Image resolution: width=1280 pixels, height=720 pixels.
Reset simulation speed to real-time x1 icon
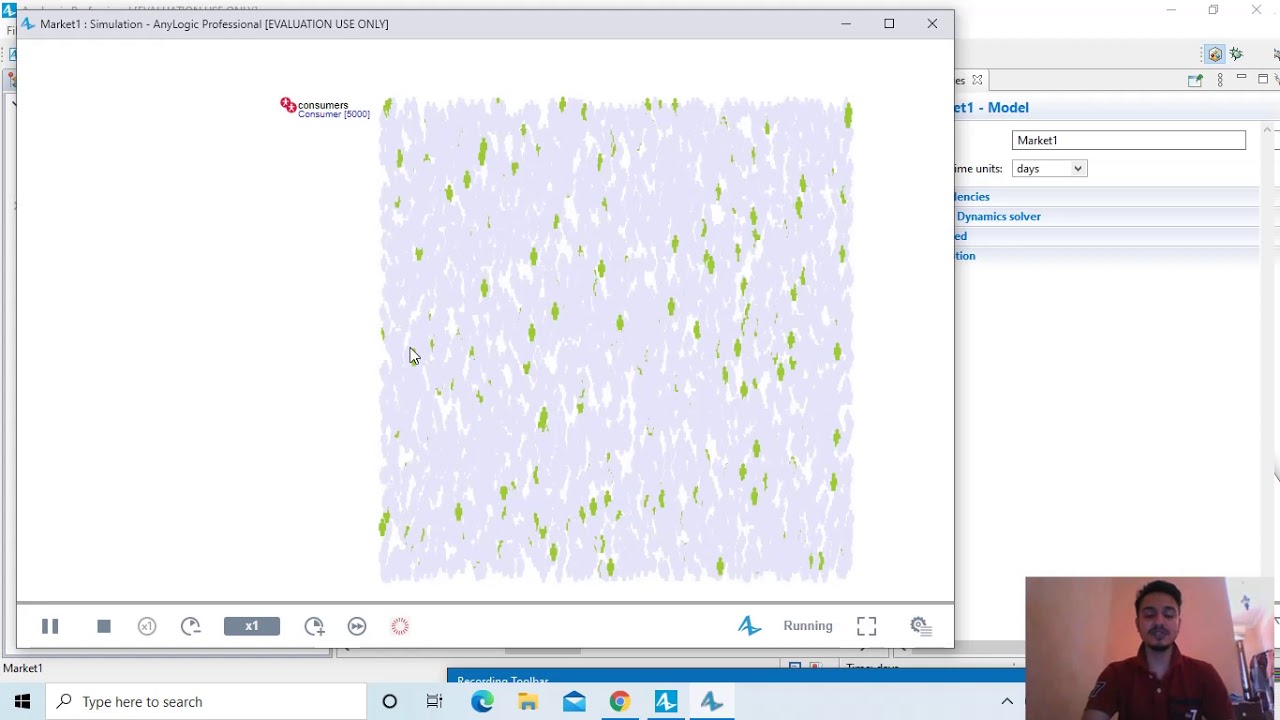pyautogui.click(x=147, y=626)
